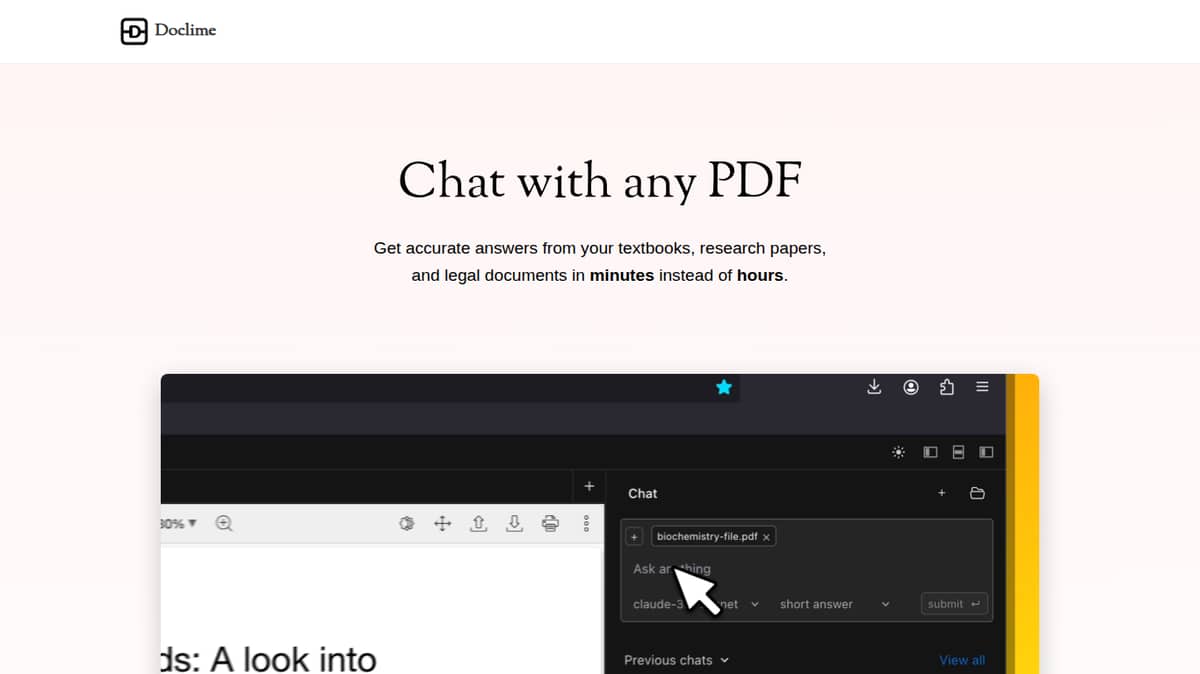Viewport: 1200px width, 674px height.
Task: Click the account profile icon
Action: pos(911,387)
